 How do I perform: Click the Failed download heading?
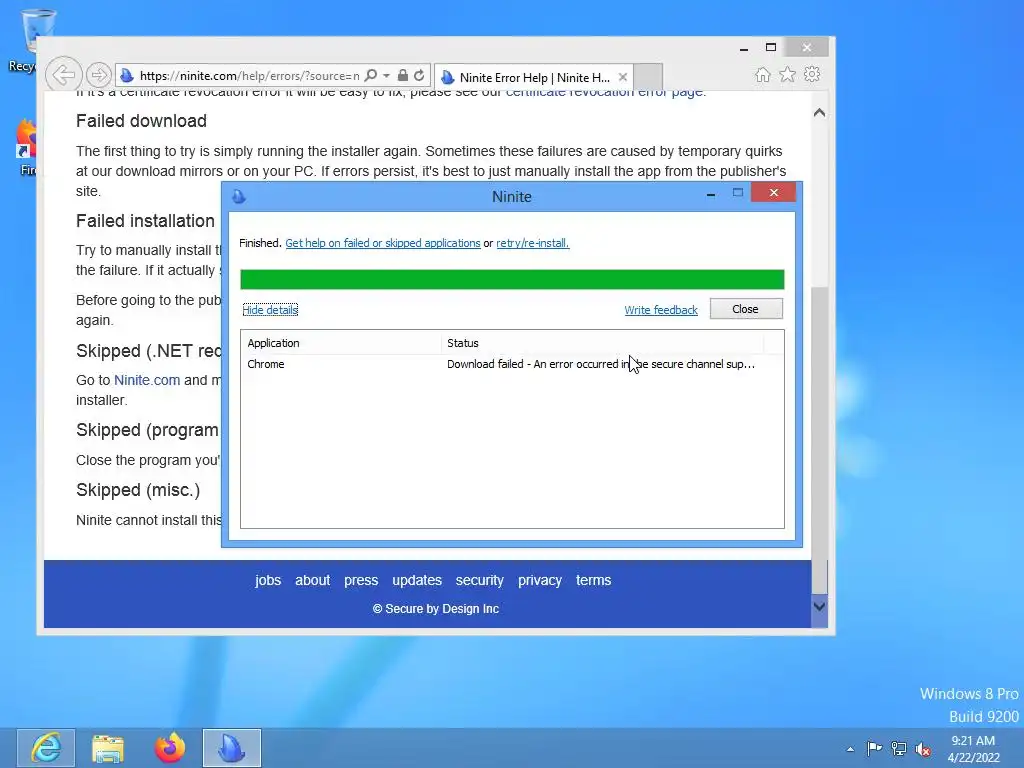click(141, 121)
